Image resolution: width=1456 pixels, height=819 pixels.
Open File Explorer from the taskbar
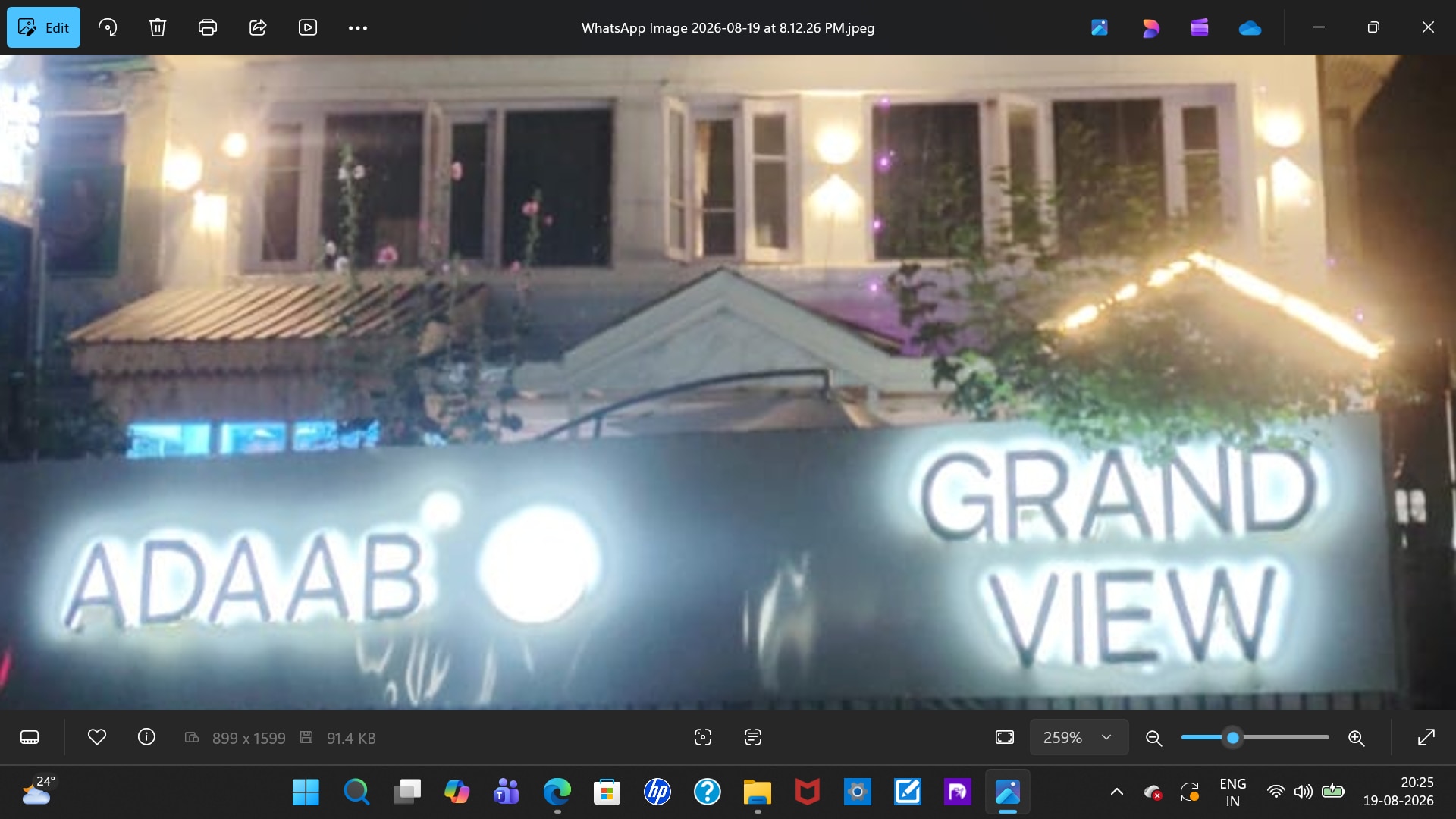coord(758,792)
